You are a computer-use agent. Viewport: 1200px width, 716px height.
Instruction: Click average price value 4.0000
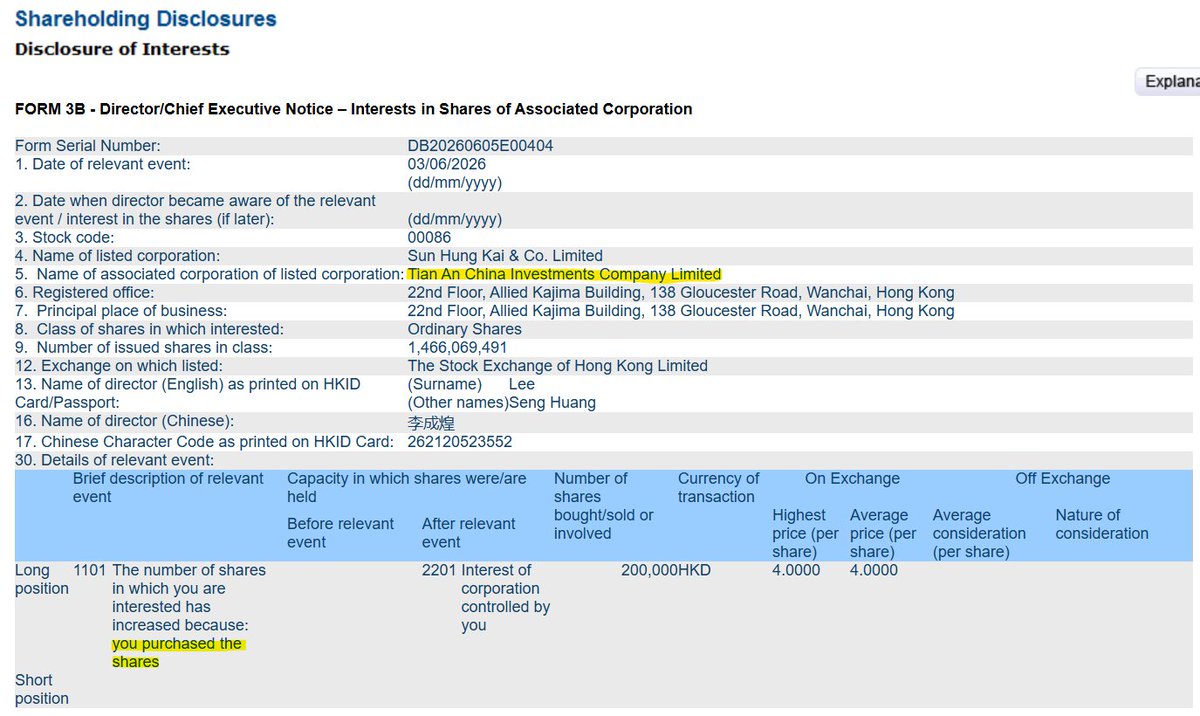click(874, 570)
